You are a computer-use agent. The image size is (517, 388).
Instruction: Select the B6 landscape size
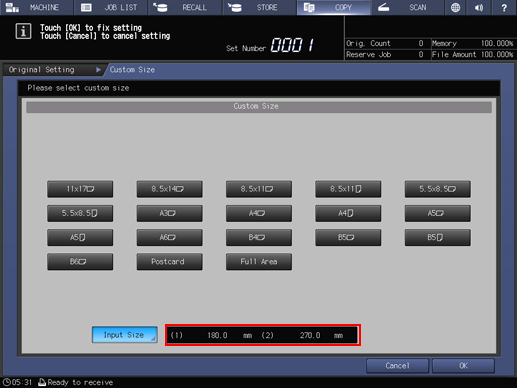pyautogui.click(x=80, y=262)
